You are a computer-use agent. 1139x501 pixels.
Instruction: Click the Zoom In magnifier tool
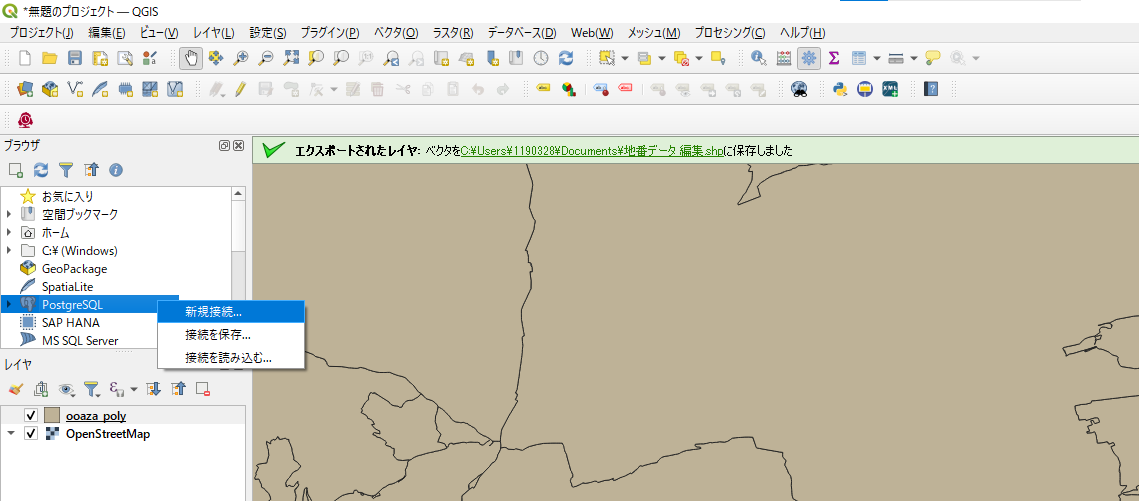pos(240,58)
